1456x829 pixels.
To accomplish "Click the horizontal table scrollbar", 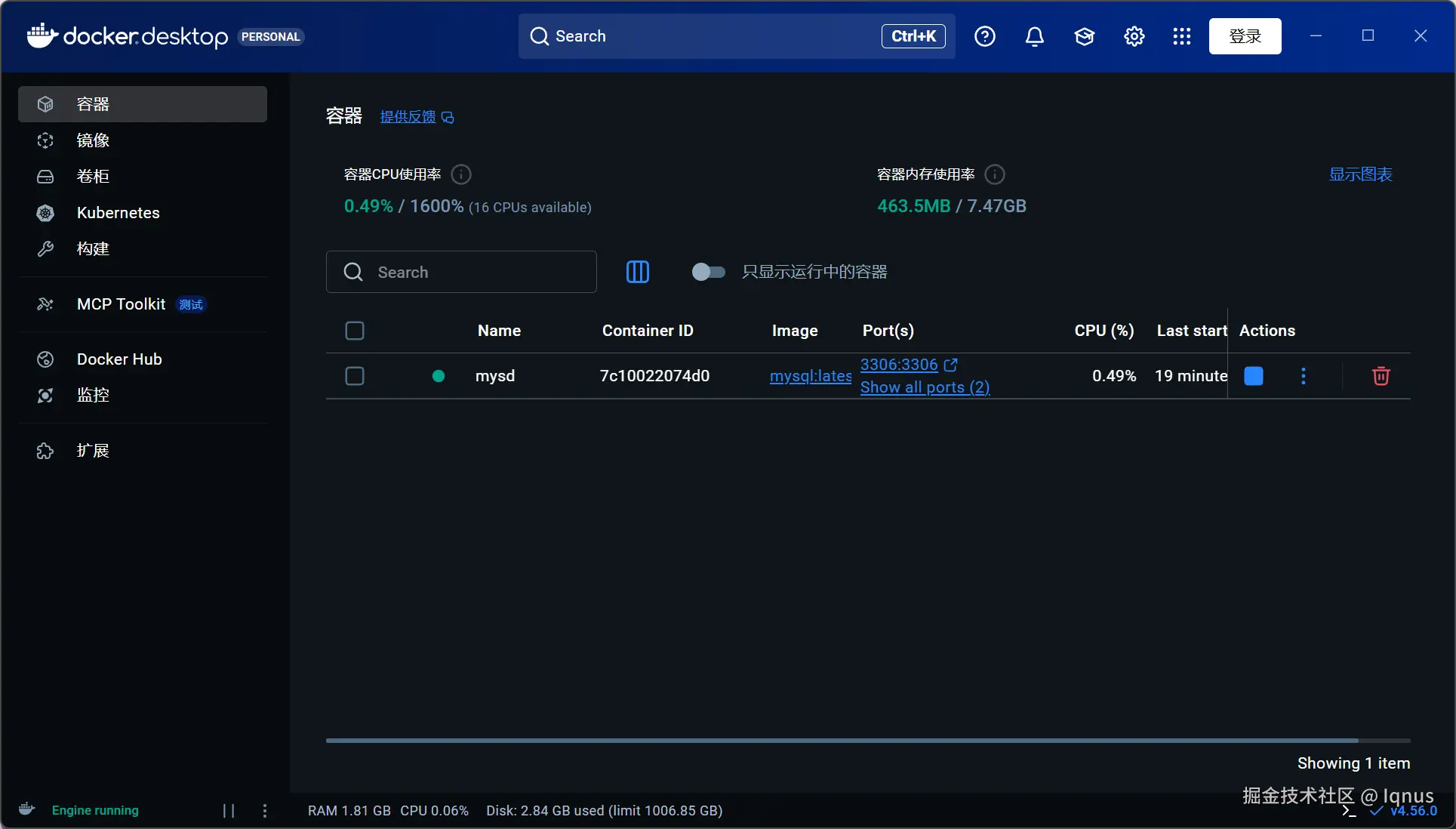I will pos(842,741).
